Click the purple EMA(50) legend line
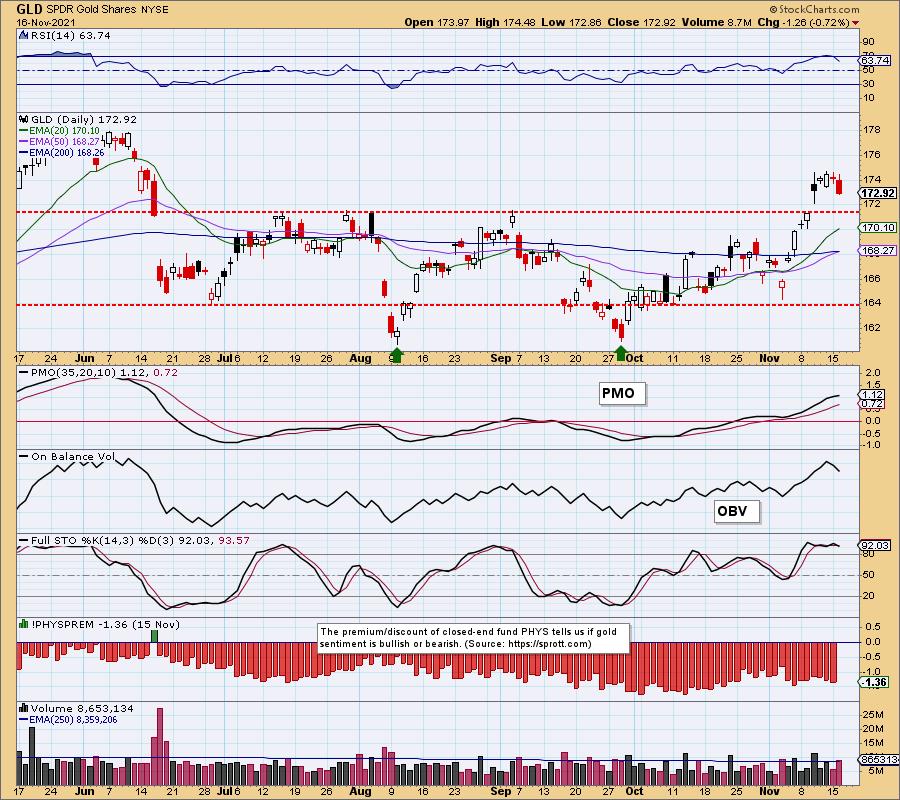This screenshot has width=900, height=800. (24, 142)
